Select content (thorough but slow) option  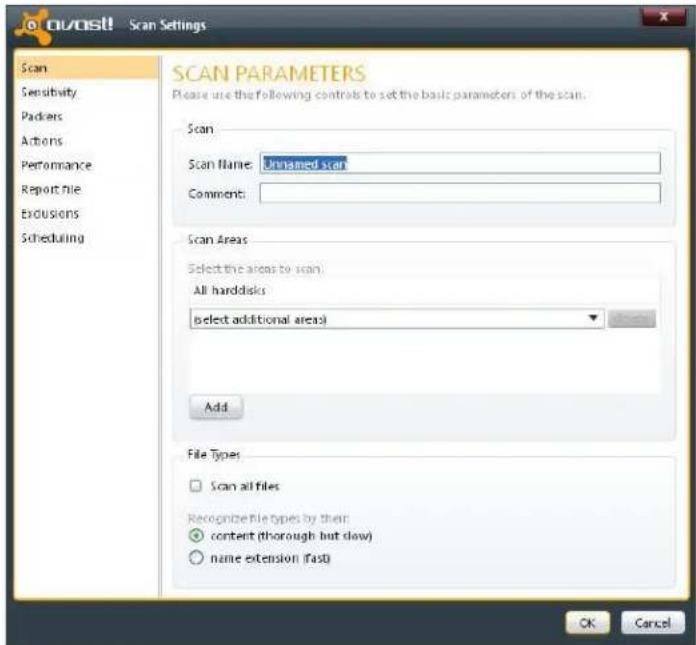click(196, 536)
